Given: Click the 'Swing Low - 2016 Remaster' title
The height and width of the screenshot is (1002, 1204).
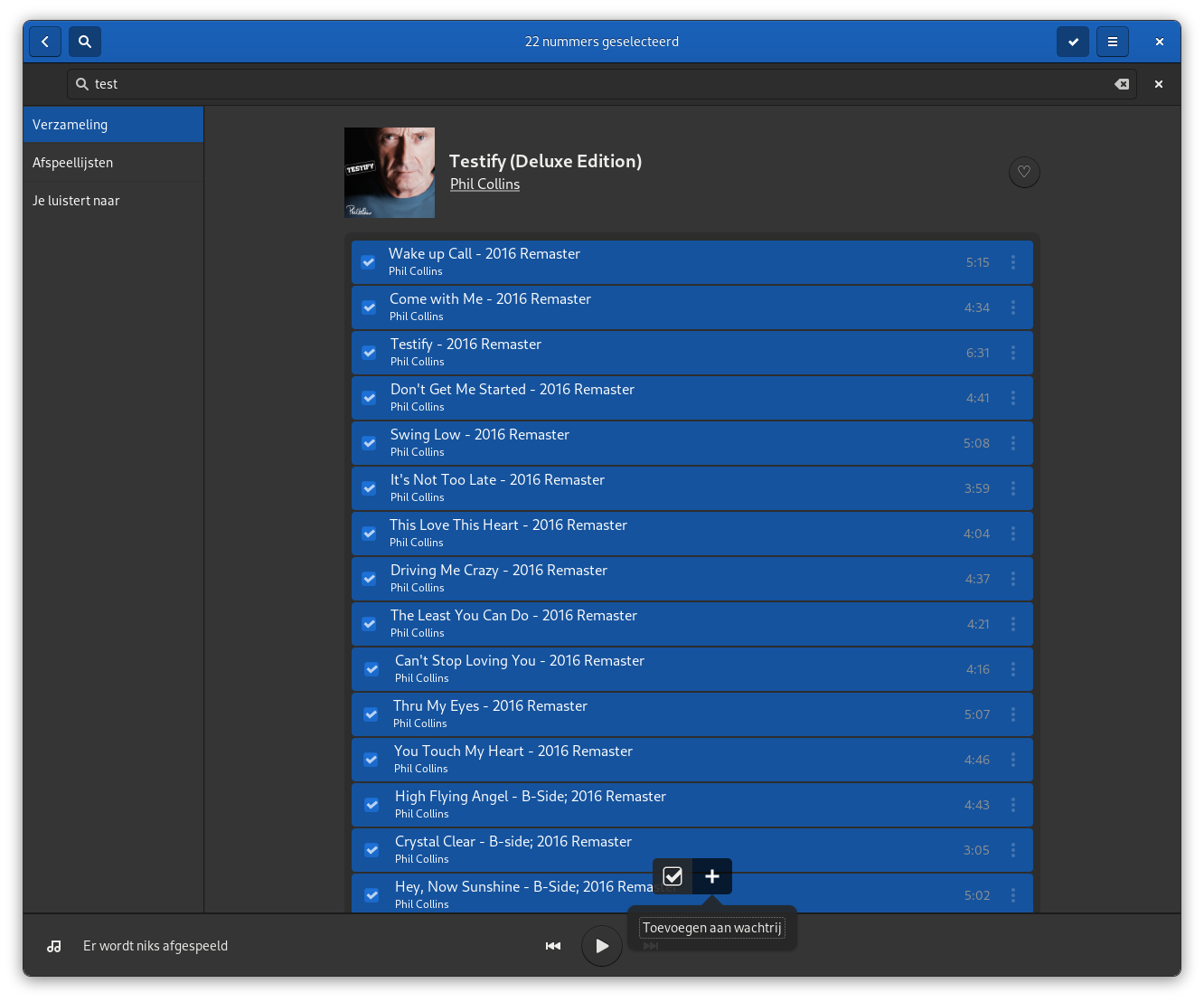Looking at the screenshot, I should (x=480, y=435).
